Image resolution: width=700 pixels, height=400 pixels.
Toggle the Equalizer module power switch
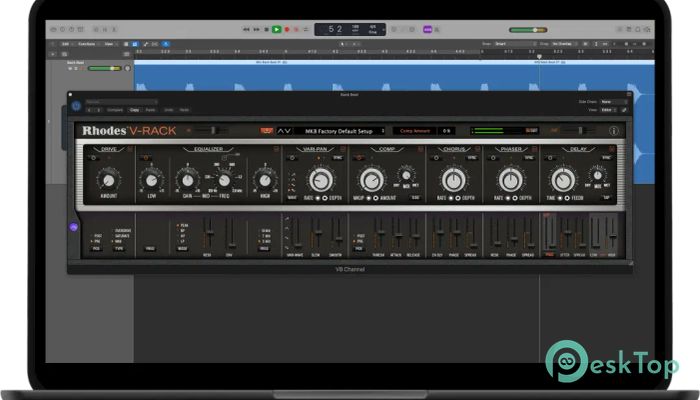[x=146, y=158]
